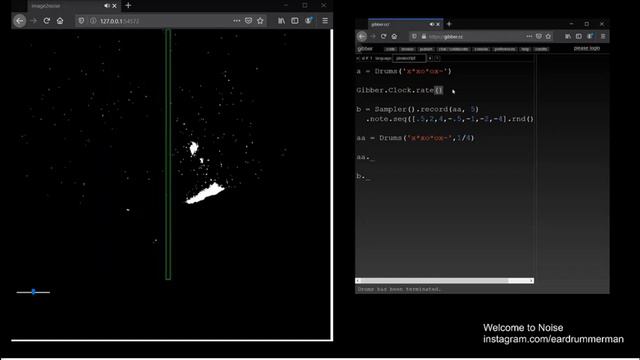Reload the 127.0.0.1 page
This screenshot has height=360, width=640.
(x=47, y=21)
